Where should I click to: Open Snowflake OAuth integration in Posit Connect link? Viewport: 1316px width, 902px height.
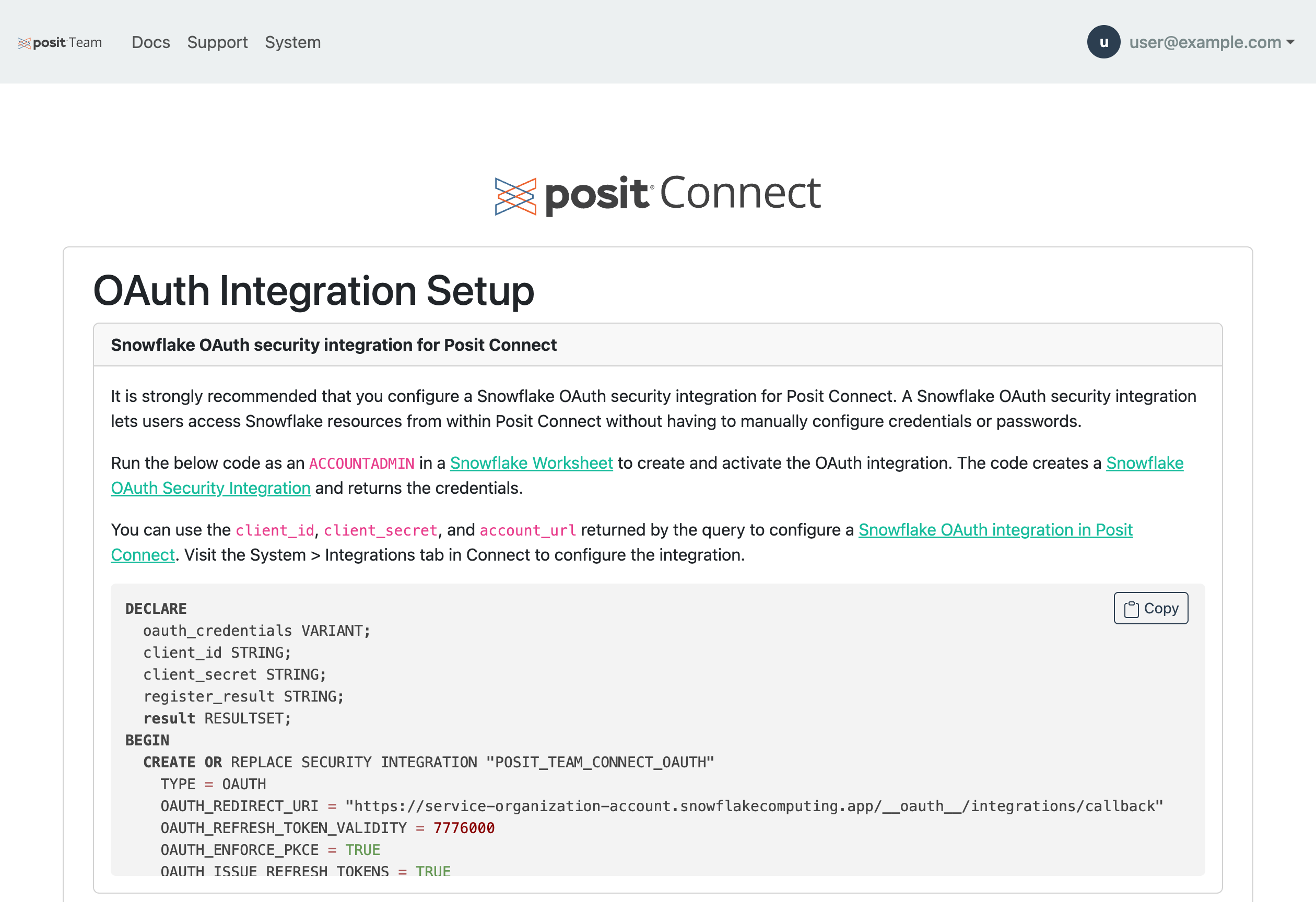pos(995,530)
